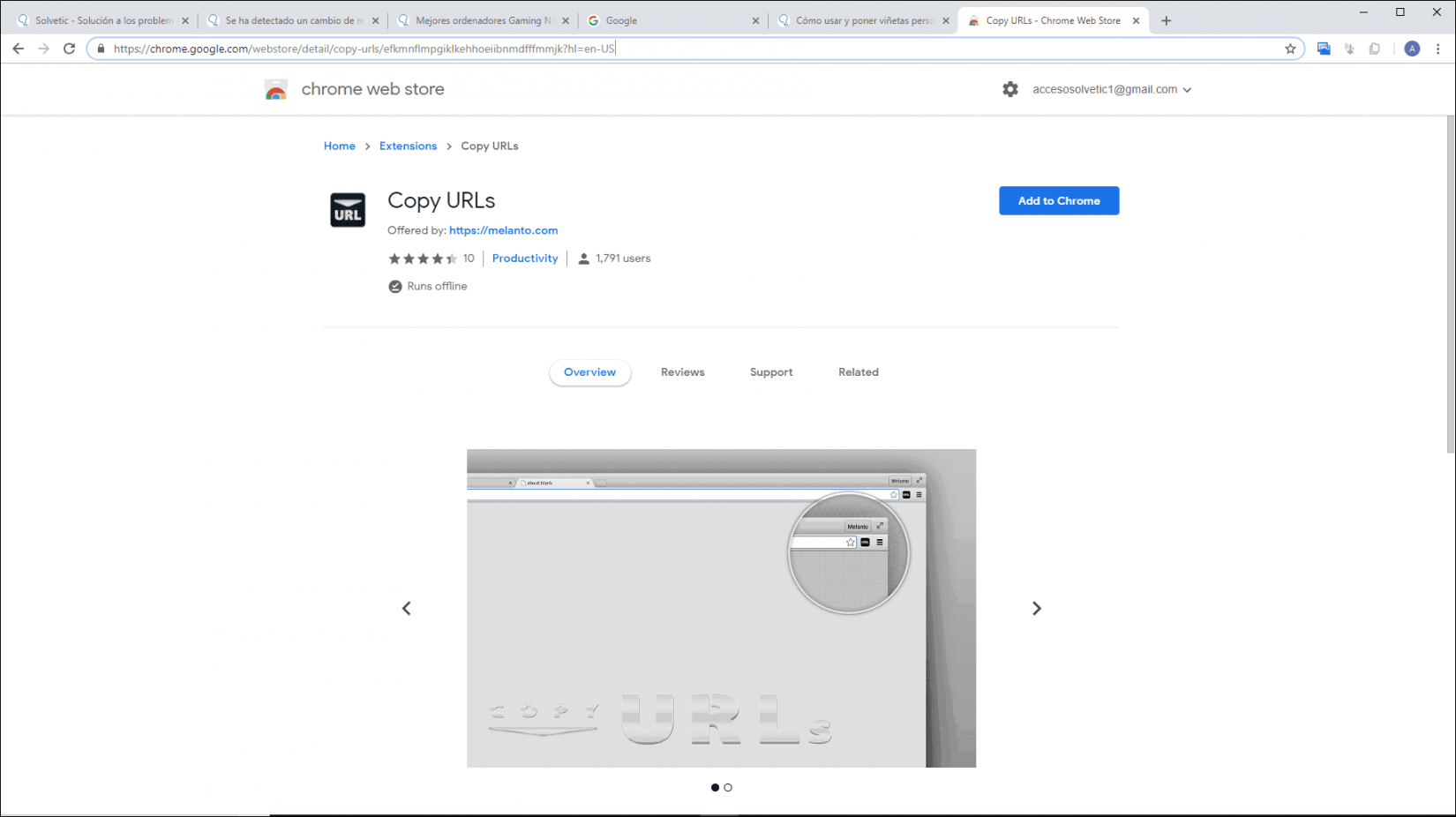The image size is (1456, 817).
Task: Open the Overview section tab
Action: click(589, 372)
